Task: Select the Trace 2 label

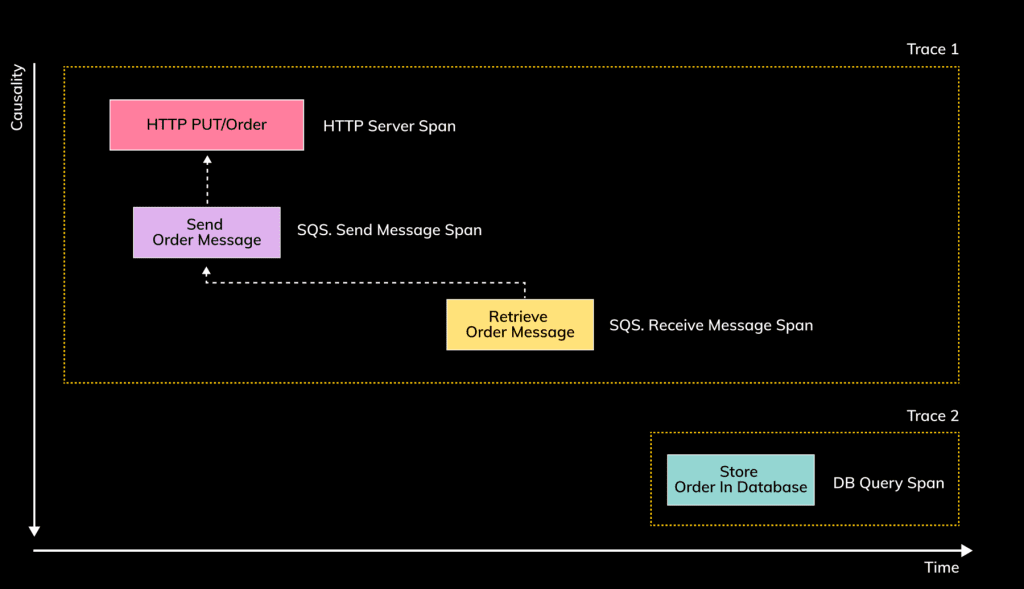Action: click(x=932, y=415)
